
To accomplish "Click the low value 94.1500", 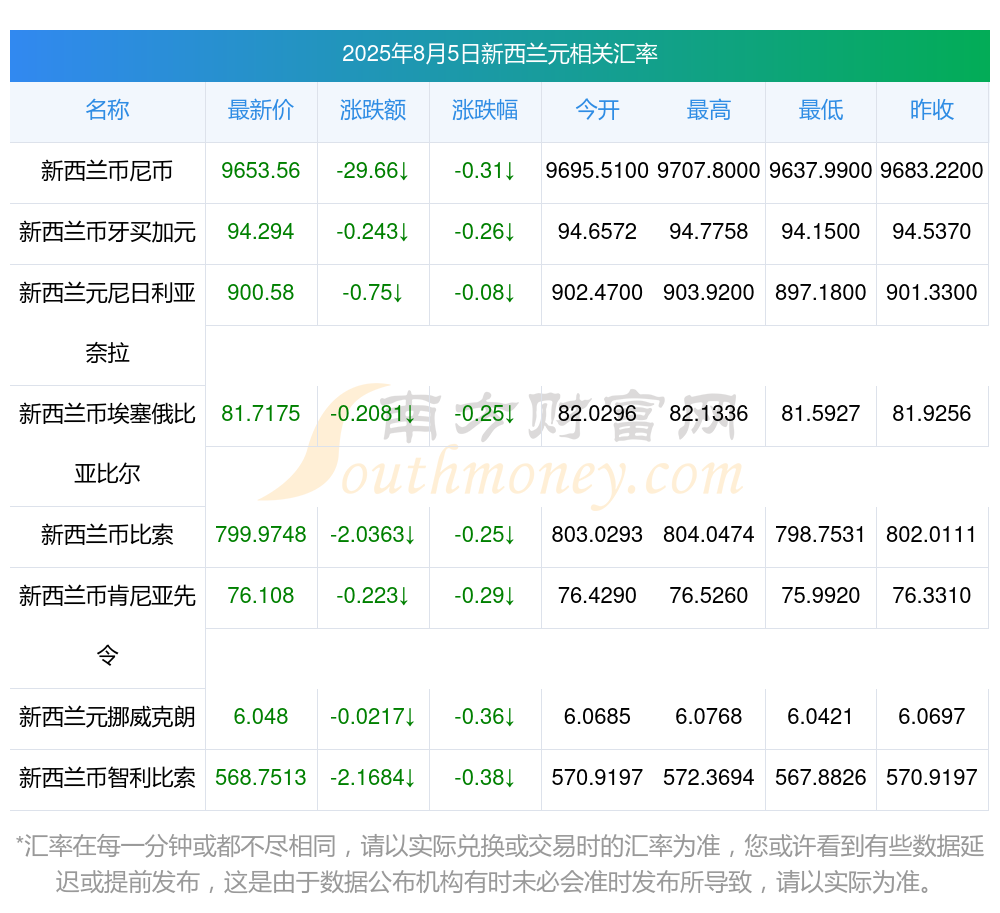I will coord(821,231).
